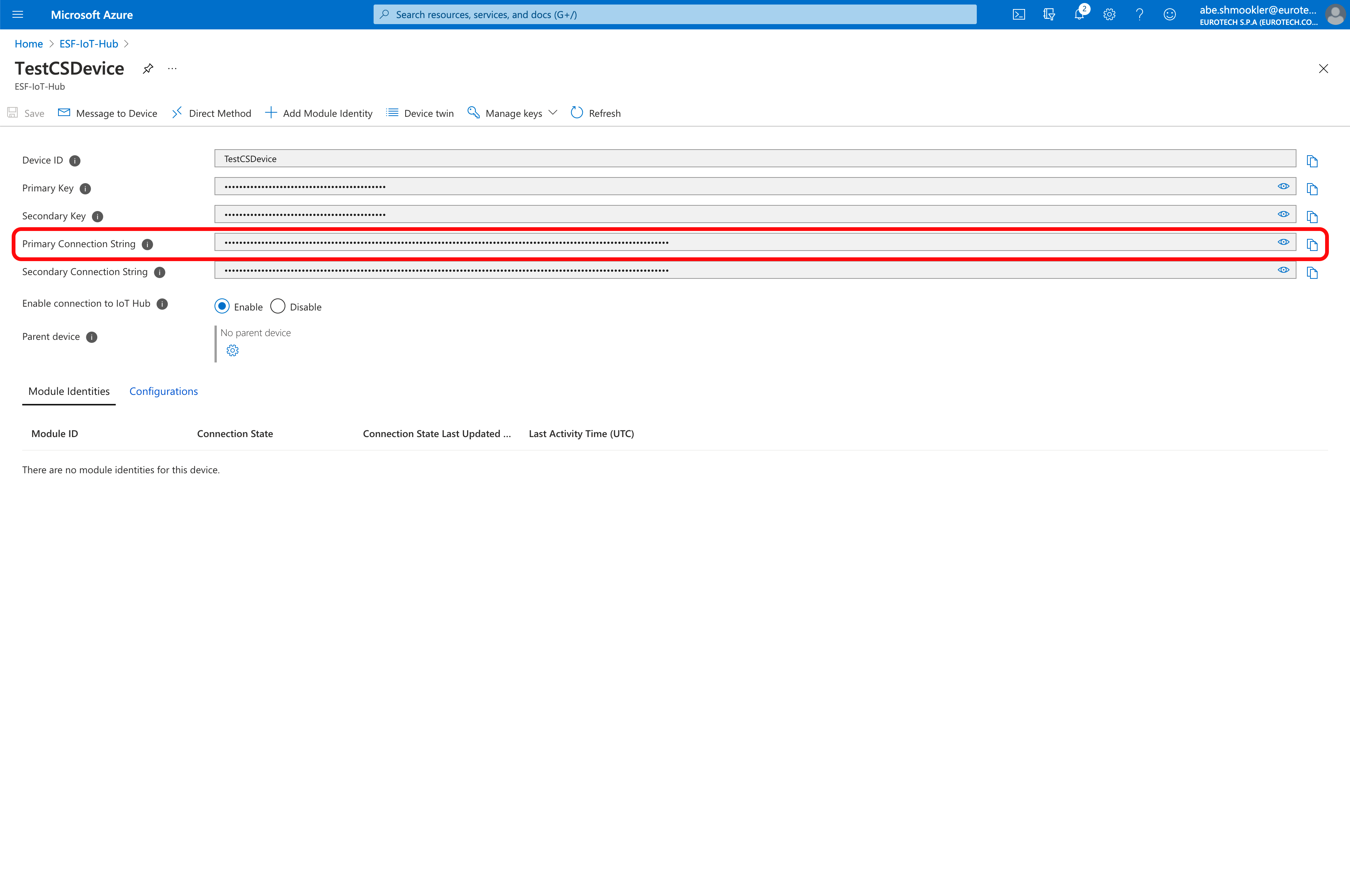The width and height of the screenshot is (1350, 896).
Task: Click the Device ID field
Action: tap(755, 159)
